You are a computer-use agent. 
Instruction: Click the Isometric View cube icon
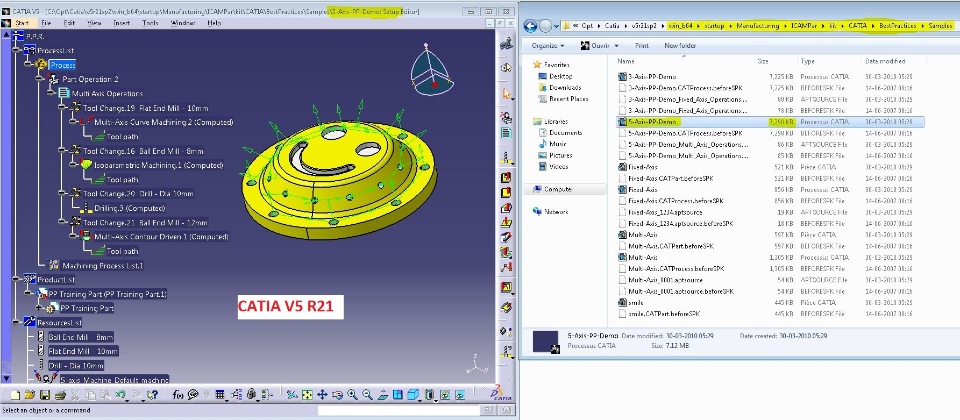tap(412, 395)
